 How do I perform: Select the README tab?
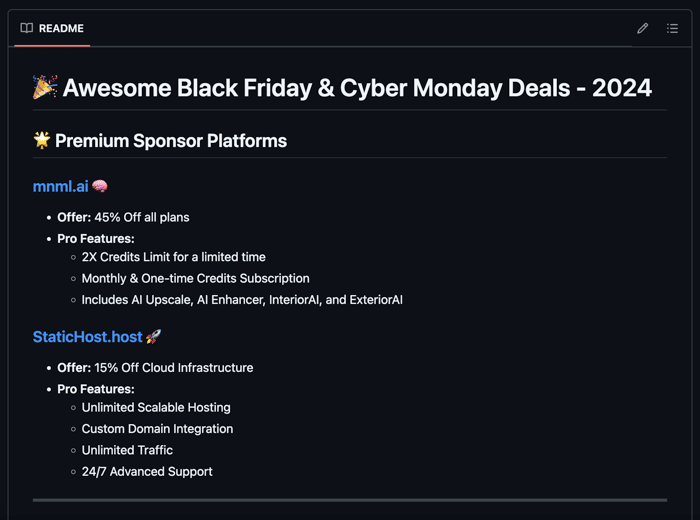pos(52,29)
